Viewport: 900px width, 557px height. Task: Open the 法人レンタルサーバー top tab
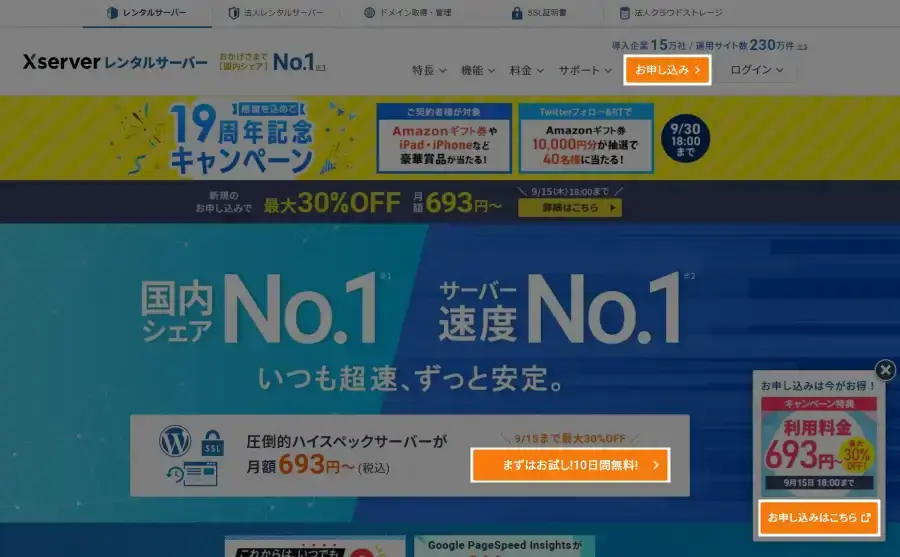pos(276,13)
